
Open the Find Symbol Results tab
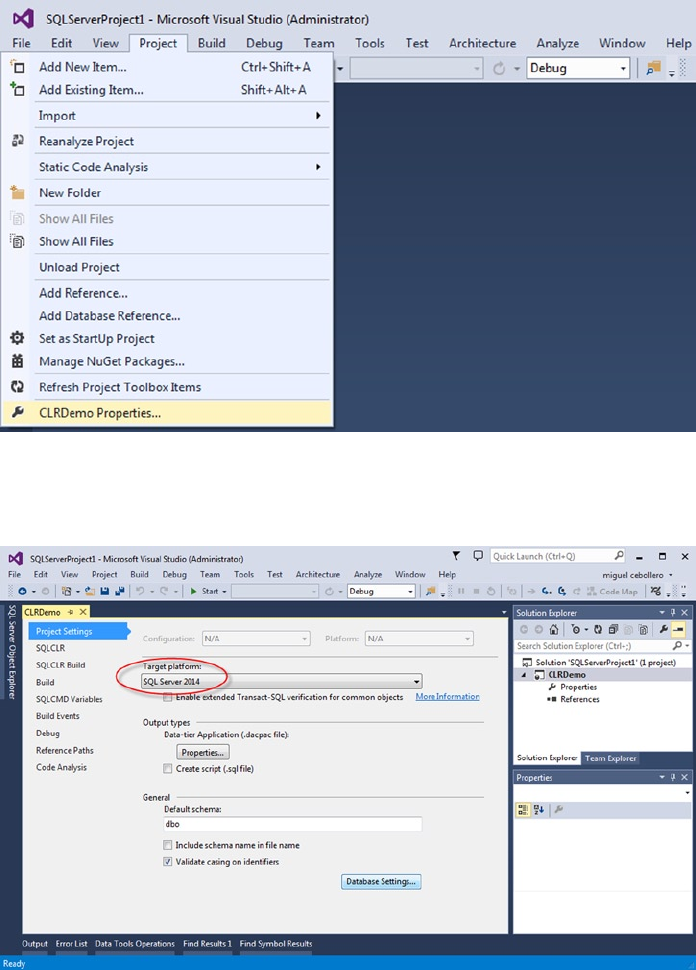[x=276, y=944]
